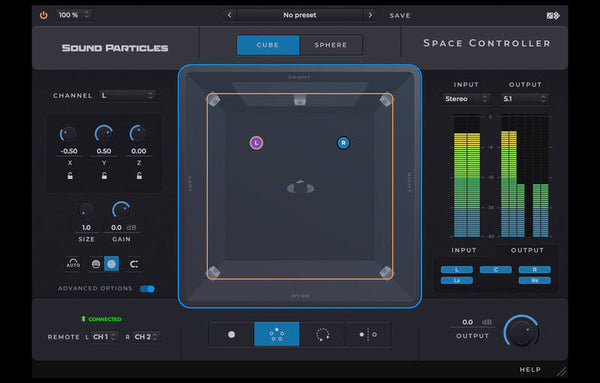Go to the previous preset arrow
Image resolution: width=600 pixels, height=383 pixels.
pyautogui.click(x=230, y=15)
